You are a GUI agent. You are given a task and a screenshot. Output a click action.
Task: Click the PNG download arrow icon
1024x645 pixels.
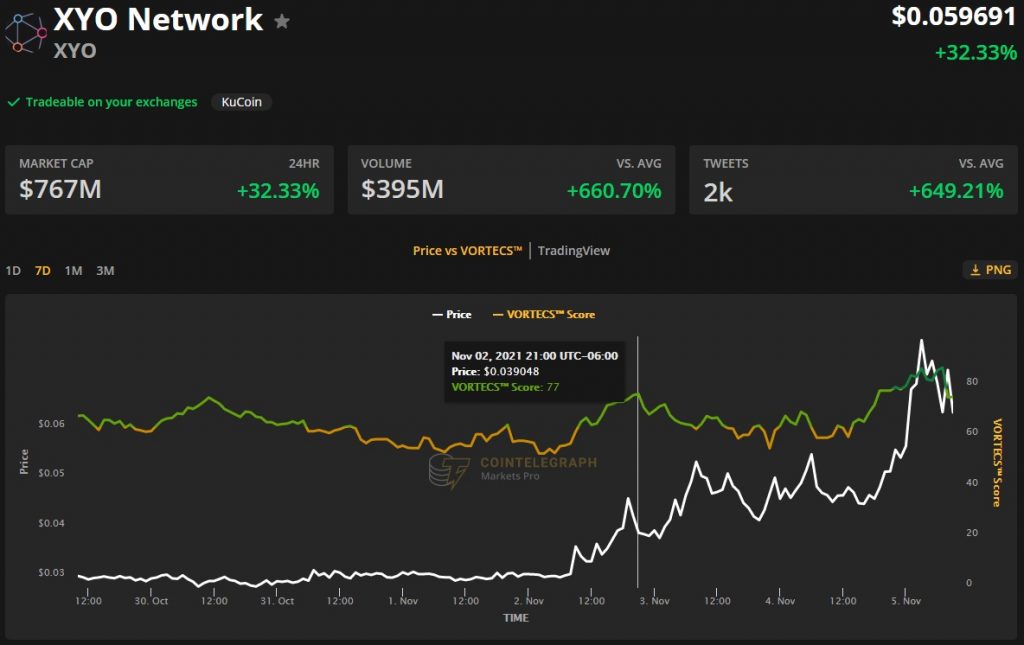[x=975, y=270]
